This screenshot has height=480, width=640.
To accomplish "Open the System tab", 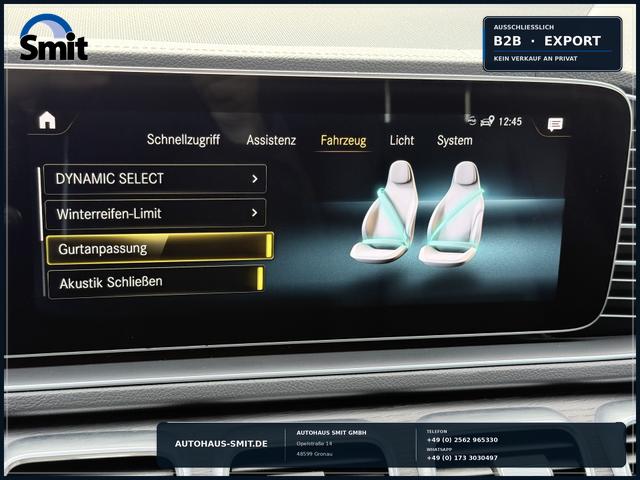I will pyautogui.click(x=455, y=140).
